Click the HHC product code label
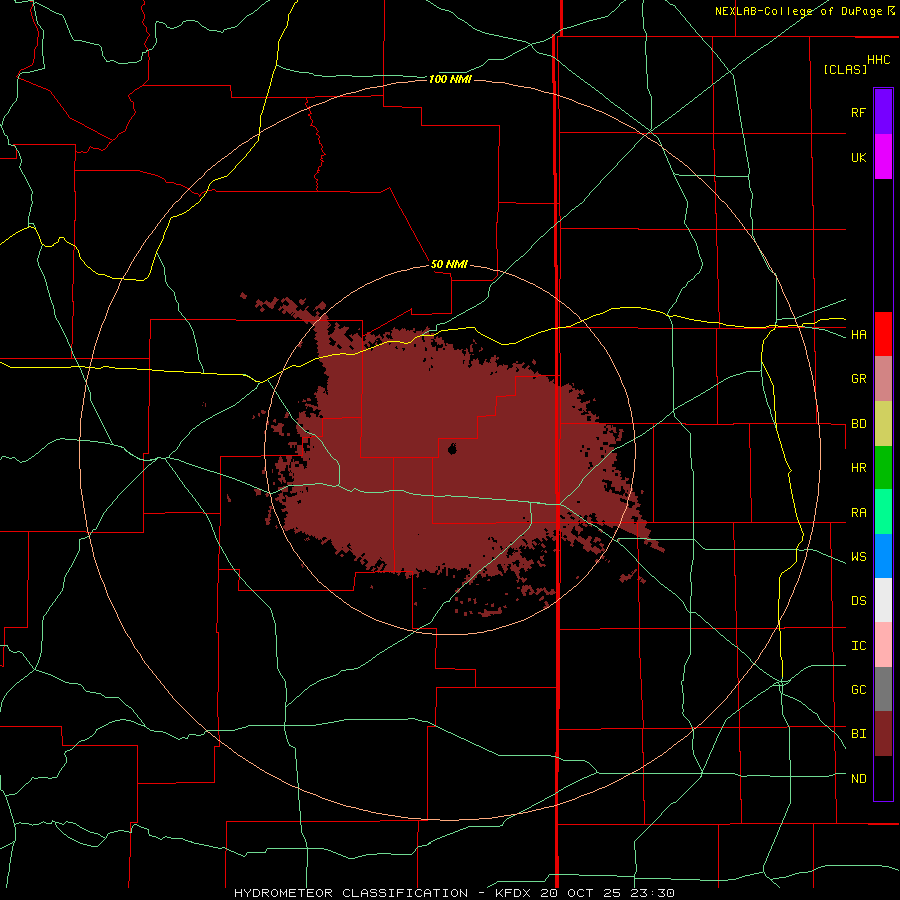900x900 pixels. tap(878, 60)
